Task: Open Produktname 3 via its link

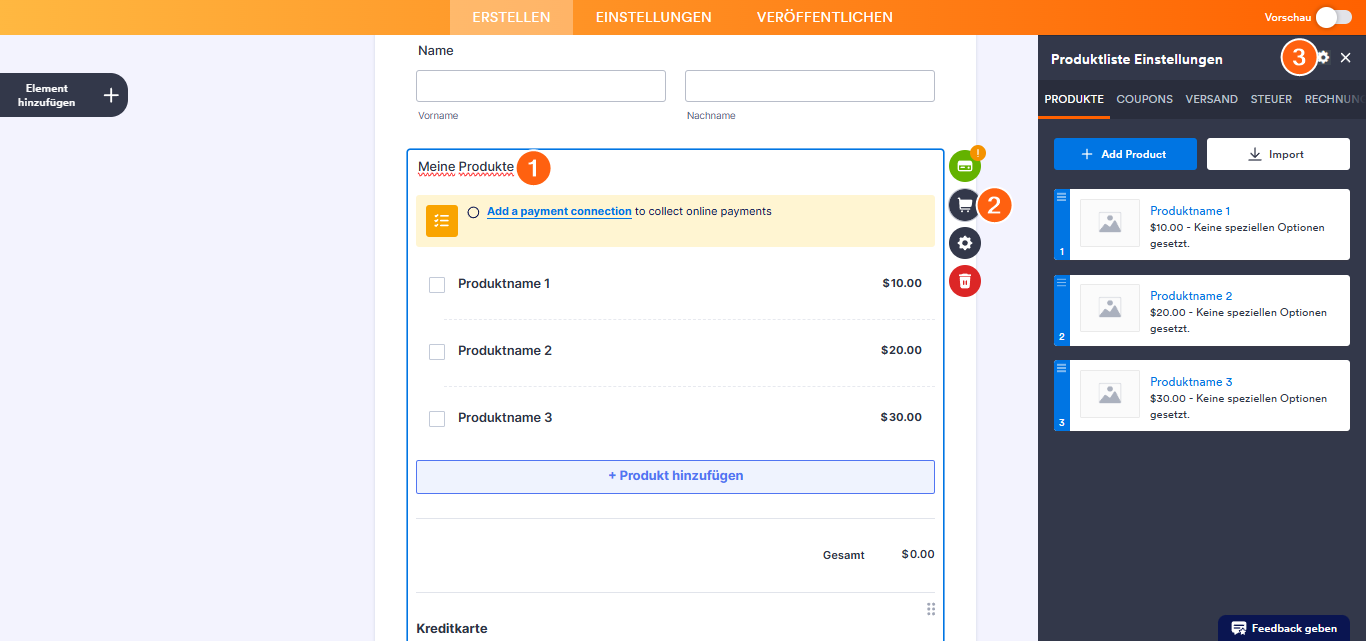Action: 1191,381
